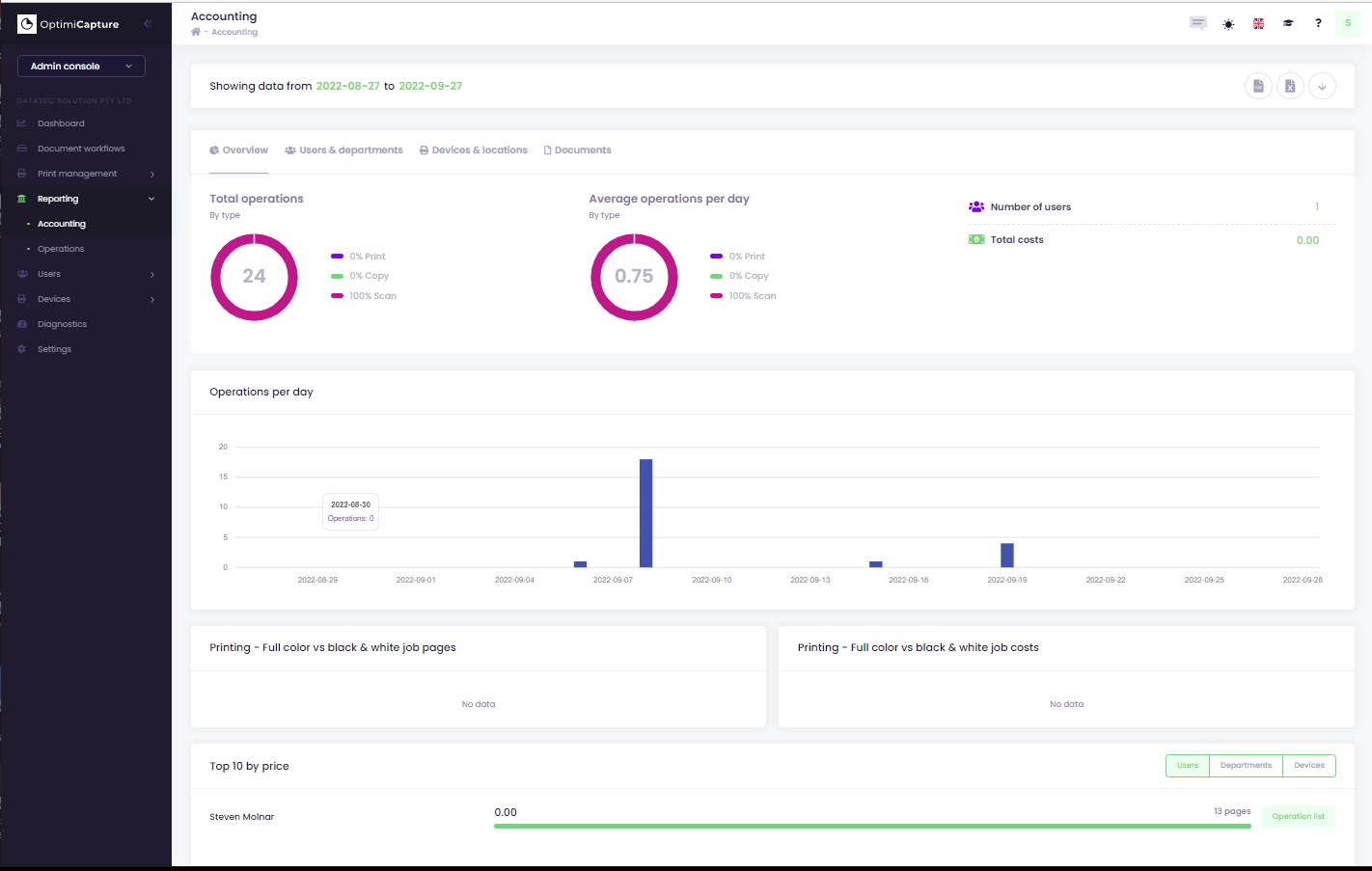
Task: Collapse the Reporting section chevron
Action: [151, 199]
